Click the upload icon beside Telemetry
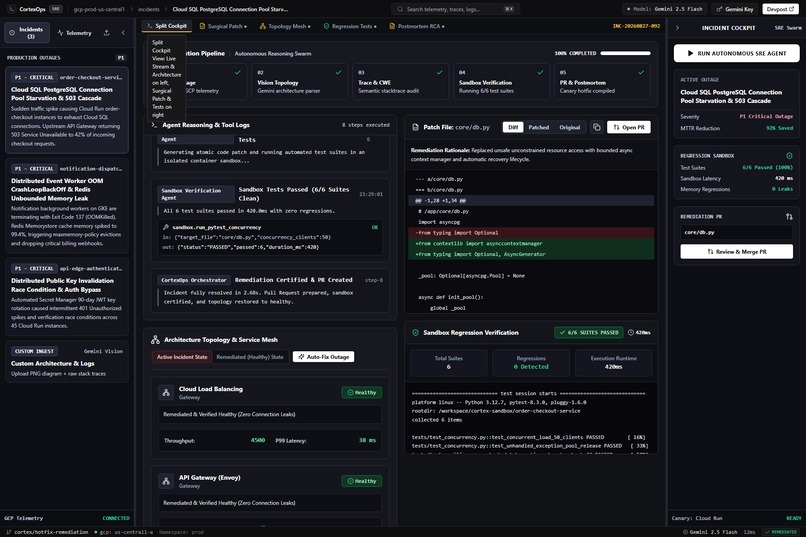 tap(106, 33)
